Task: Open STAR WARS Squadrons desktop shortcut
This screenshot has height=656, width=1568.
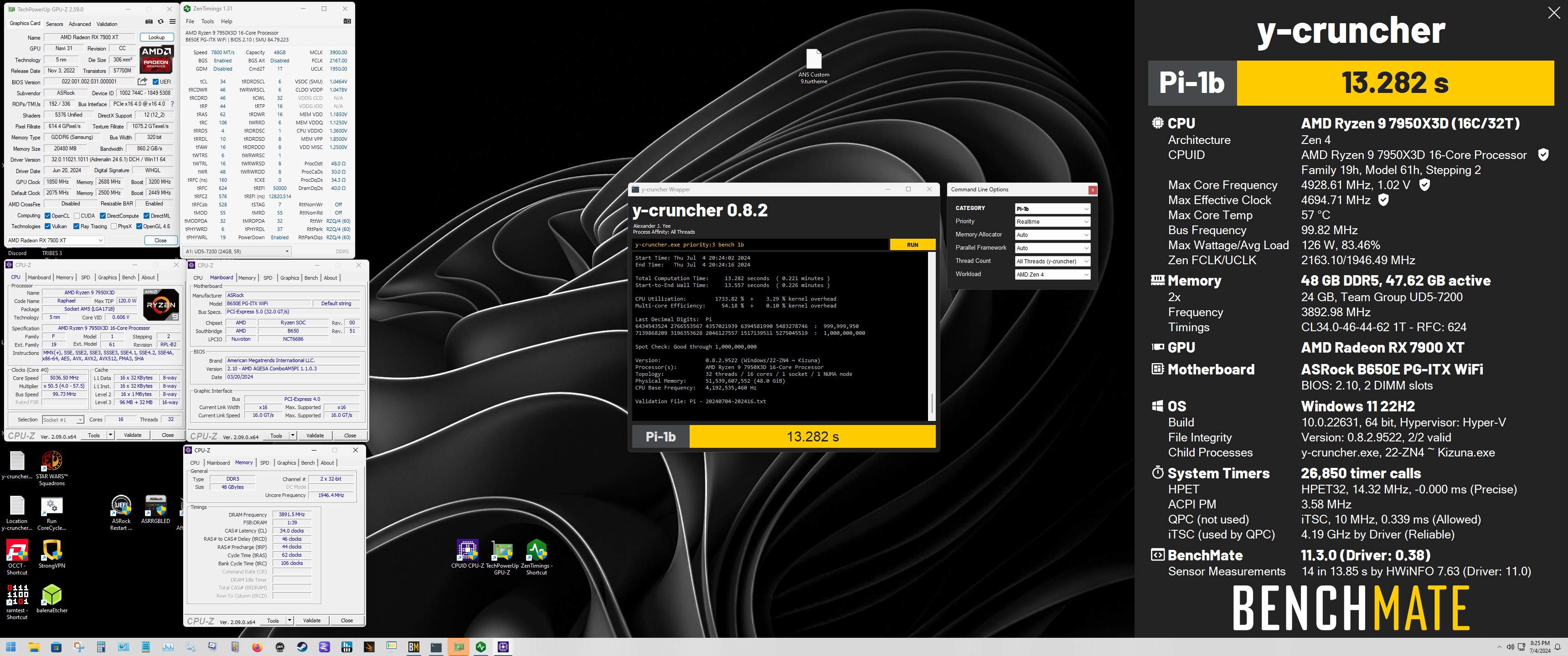Action: point(52,468)
